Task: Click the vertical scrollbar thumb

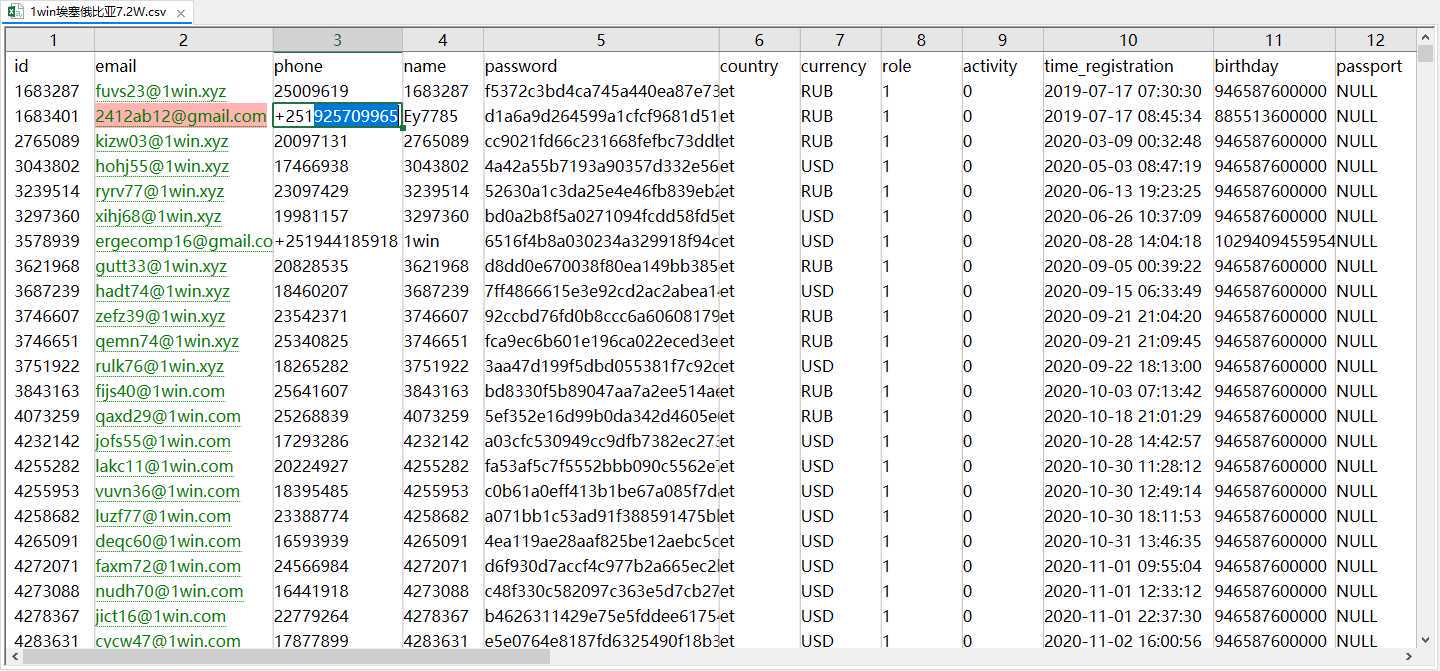Action: point(1426,53)
